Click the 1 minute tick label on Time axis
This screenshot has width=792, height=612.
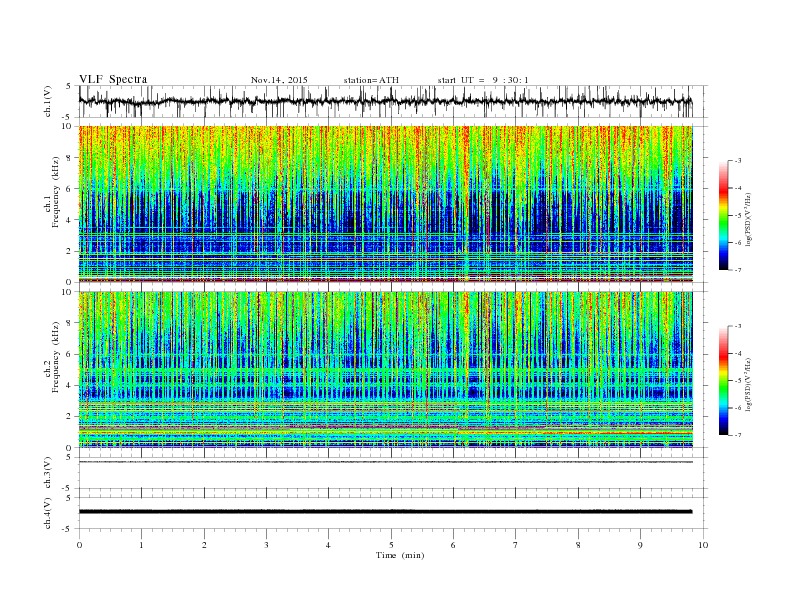[x=141, y=545]
